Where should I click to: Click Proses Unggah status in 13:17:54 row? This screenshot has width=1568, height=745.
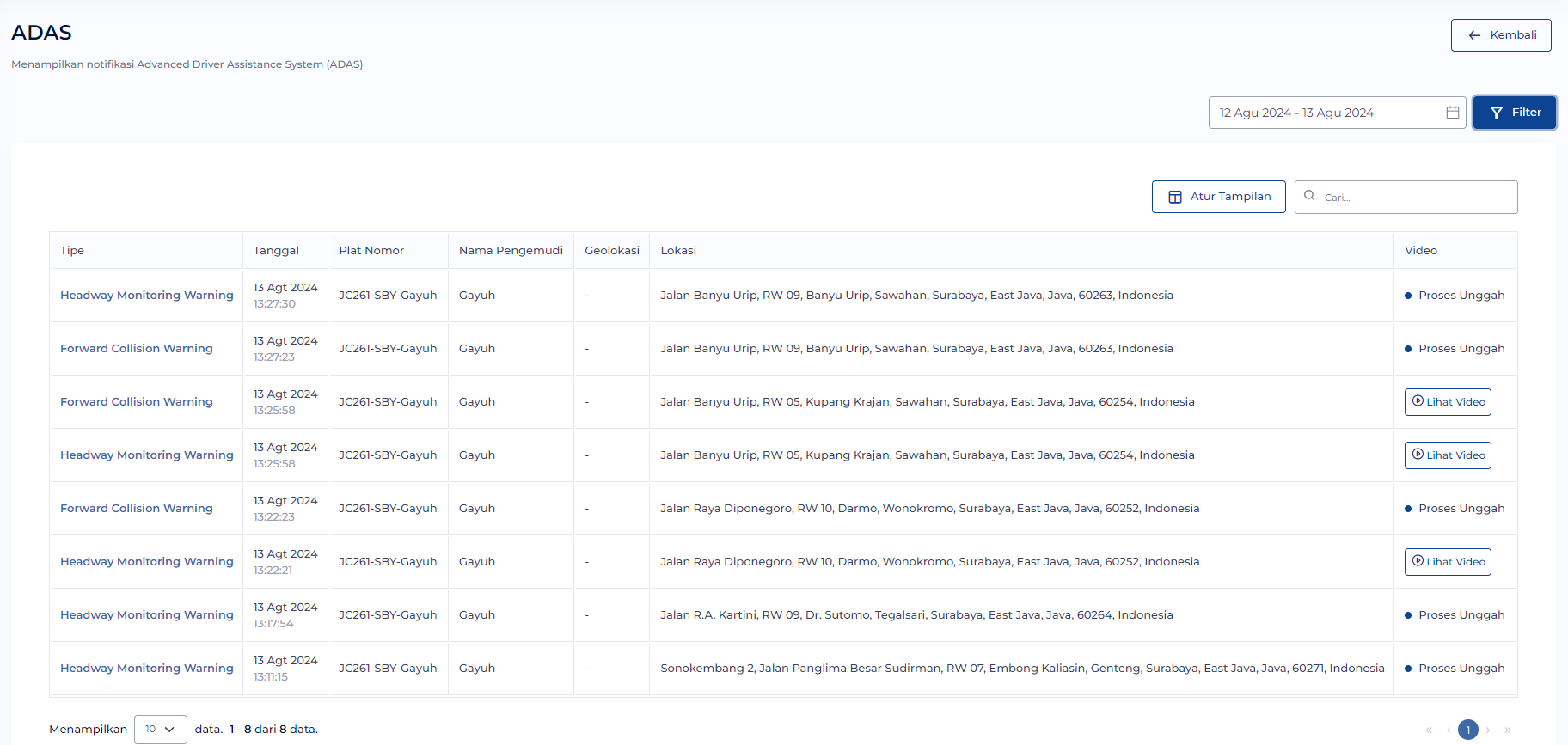[1455, 615]
